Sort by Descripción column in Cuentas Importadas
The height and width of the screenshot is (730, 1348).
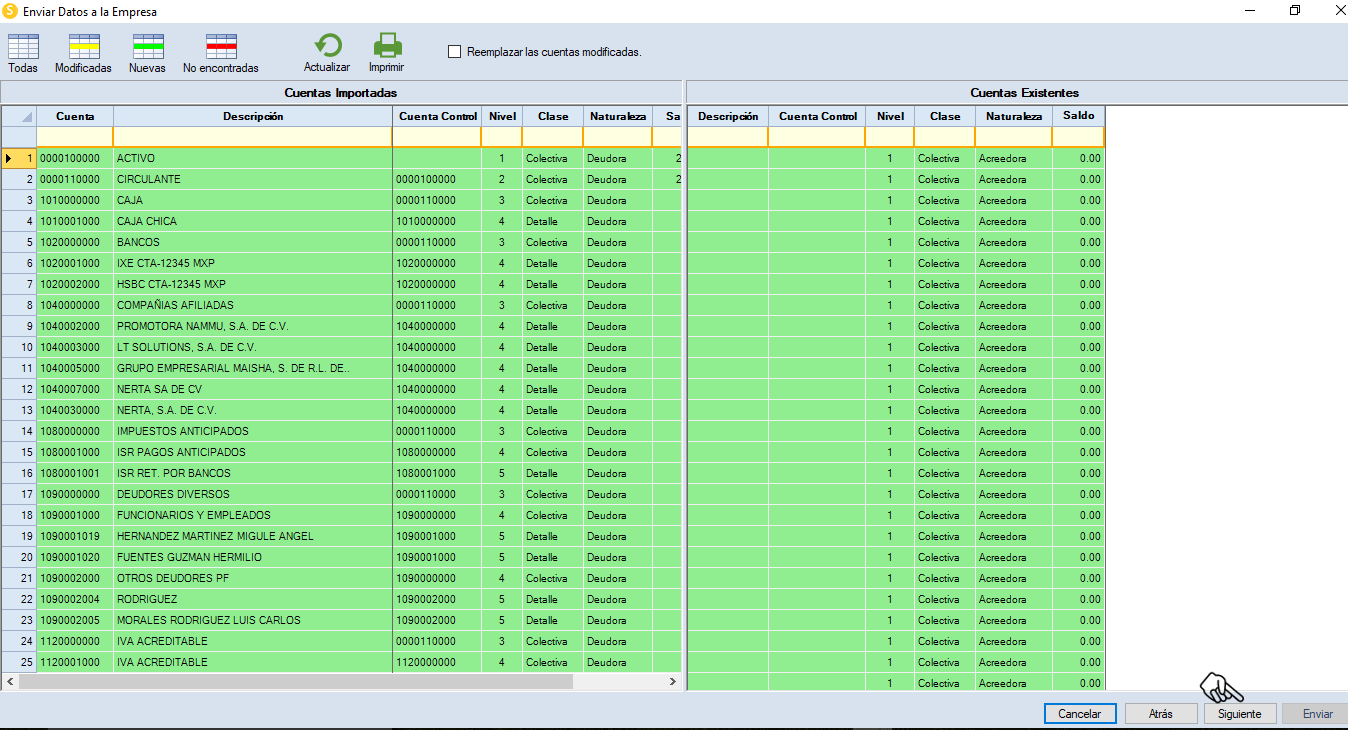253,116
